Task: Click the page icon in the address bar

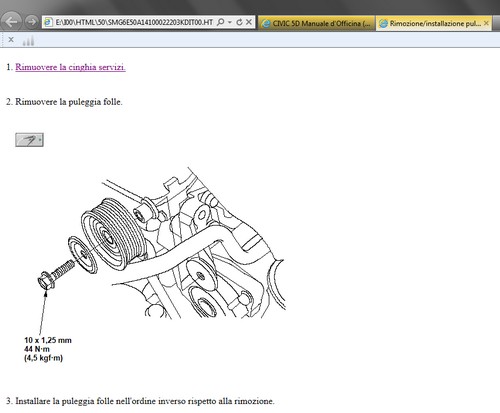Action: [48, 22]
